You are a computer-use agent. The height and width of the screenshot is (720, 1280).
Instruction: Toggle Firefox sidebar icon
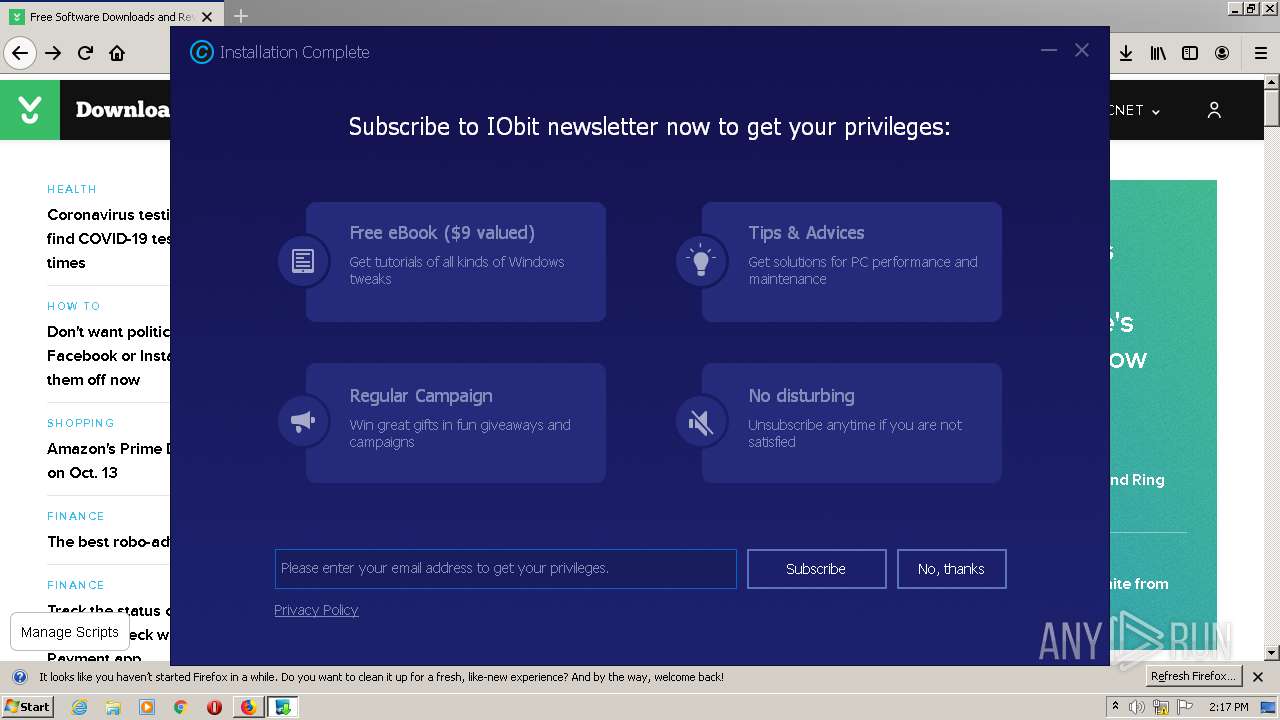tap(1190, 53)
